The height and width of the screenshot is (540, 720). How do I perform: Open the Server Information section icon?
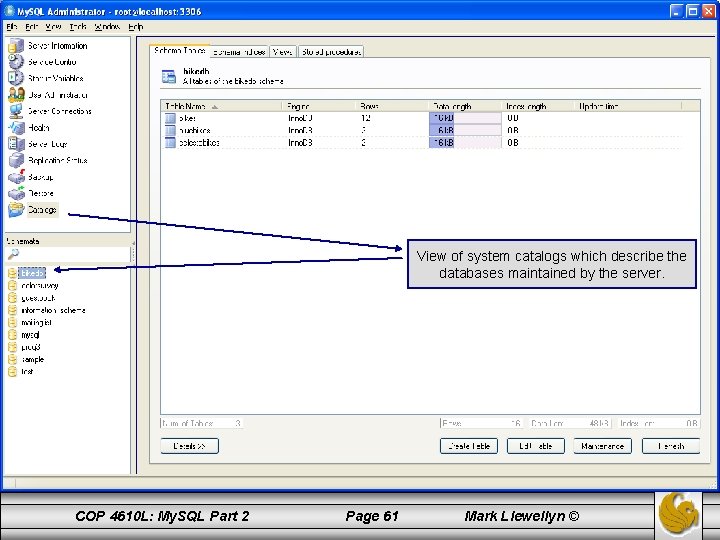(x=16, y=45)
